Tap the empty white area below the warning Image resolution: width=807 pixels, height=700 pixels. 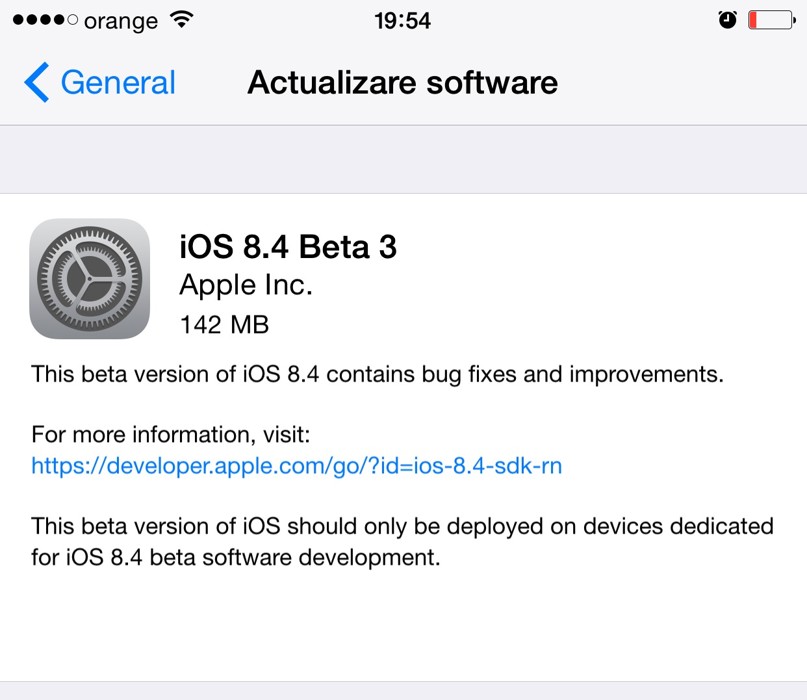tap(402, 630)
